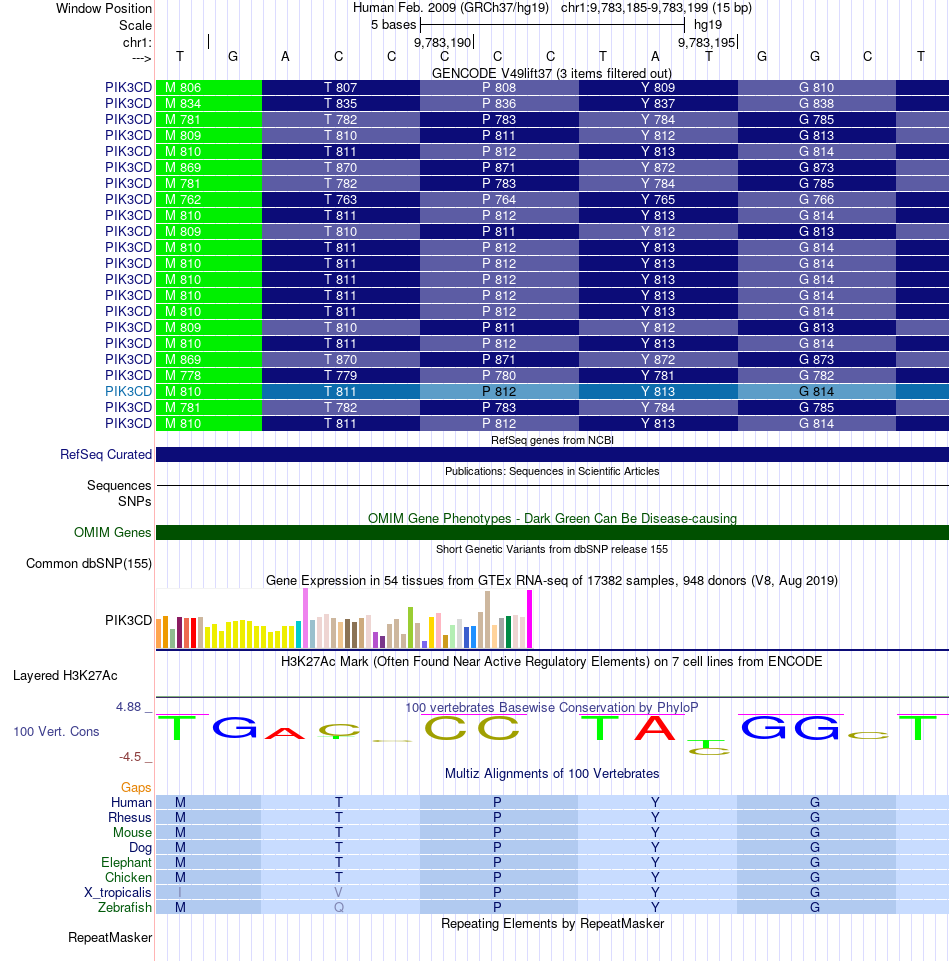Click the PIK3CD GTEx expression label
The image size is (950, 961).
pos(128,620)
